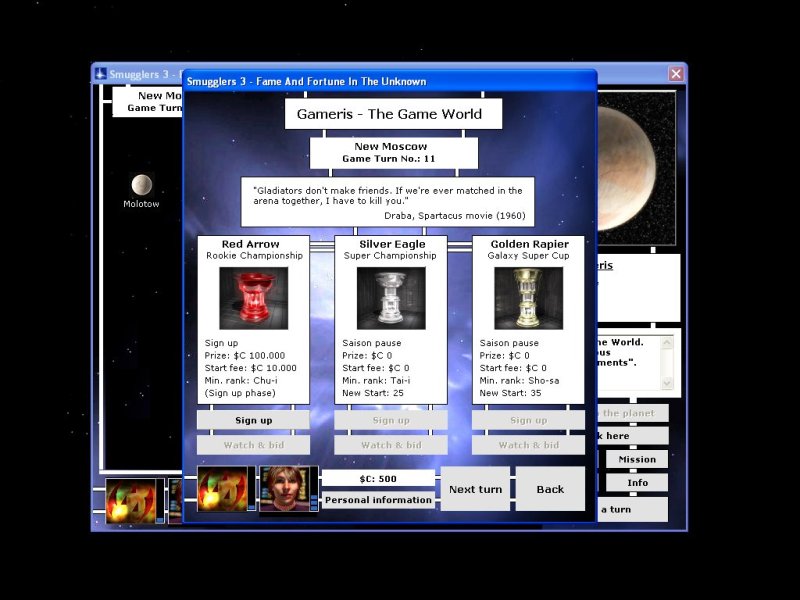Close the background Smugglers 3 window
This screenshot has width=800, height=600.
[676, 74]
